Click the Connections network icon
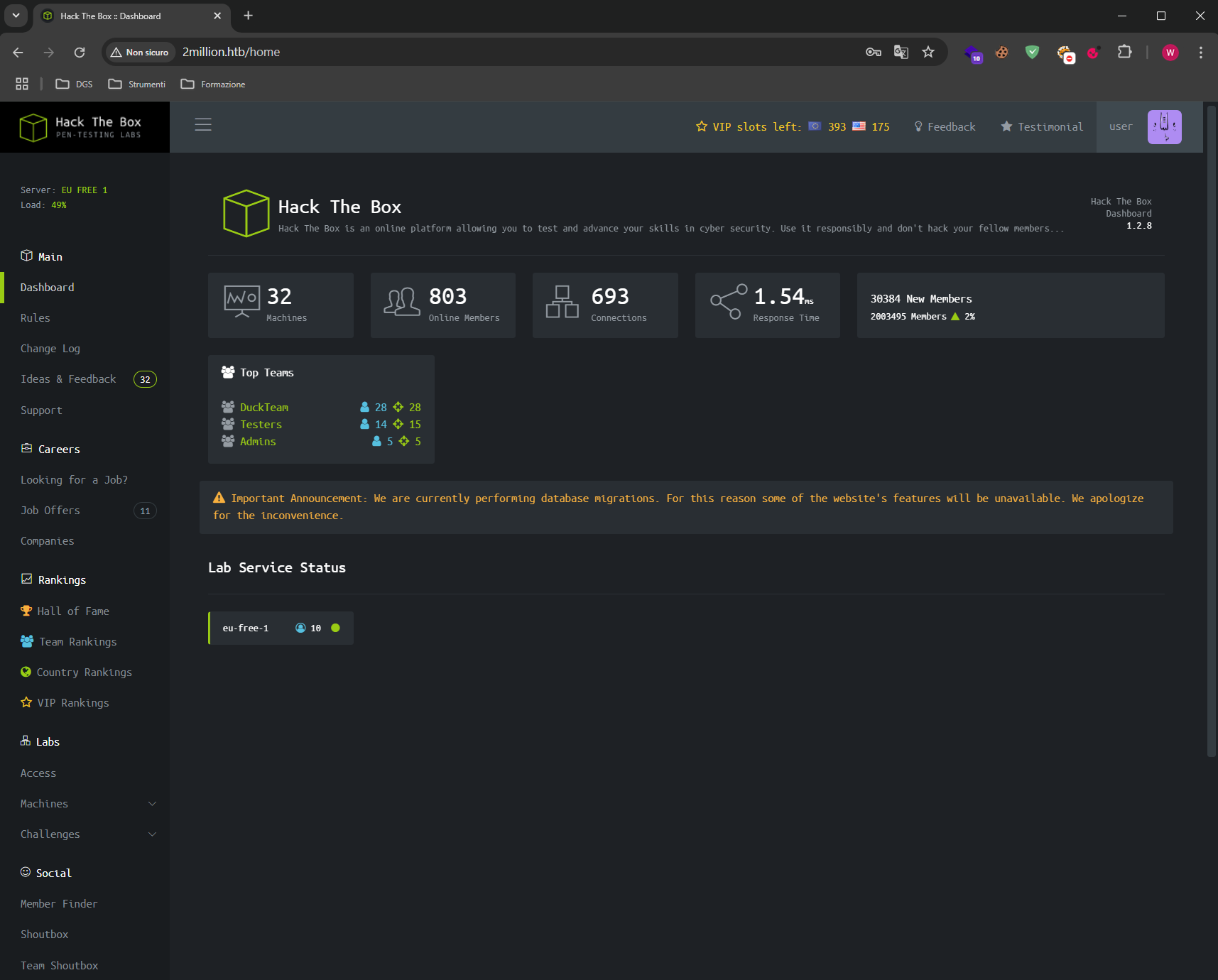1218x980 pixels. (x=562, y=302)
